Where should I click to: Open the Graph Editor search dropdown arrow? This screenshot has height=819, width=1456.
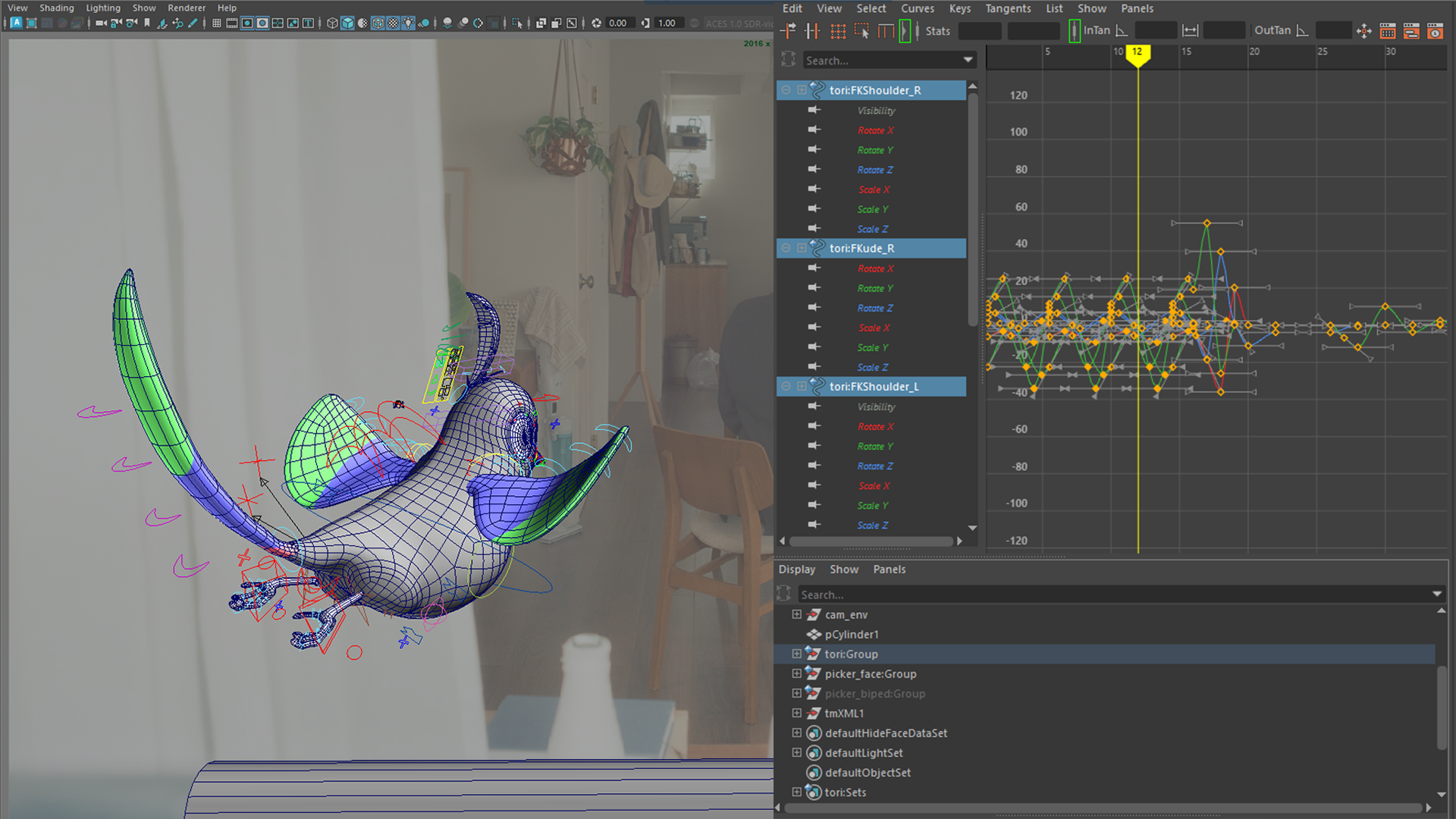[x=968, y=60]
